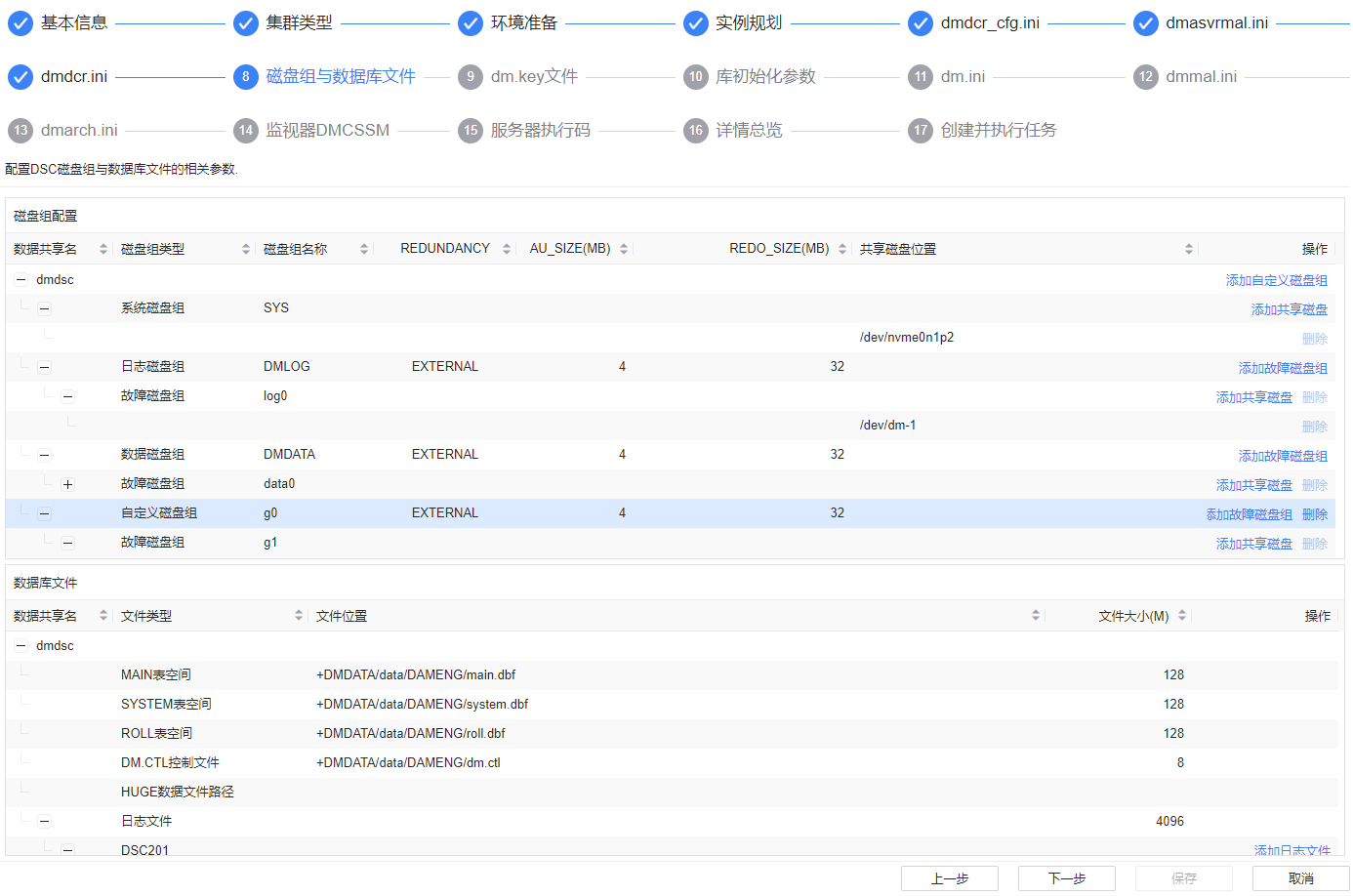Go to the 集群类型 step
Screen dimensions: 1353x896
click(300, 23)
